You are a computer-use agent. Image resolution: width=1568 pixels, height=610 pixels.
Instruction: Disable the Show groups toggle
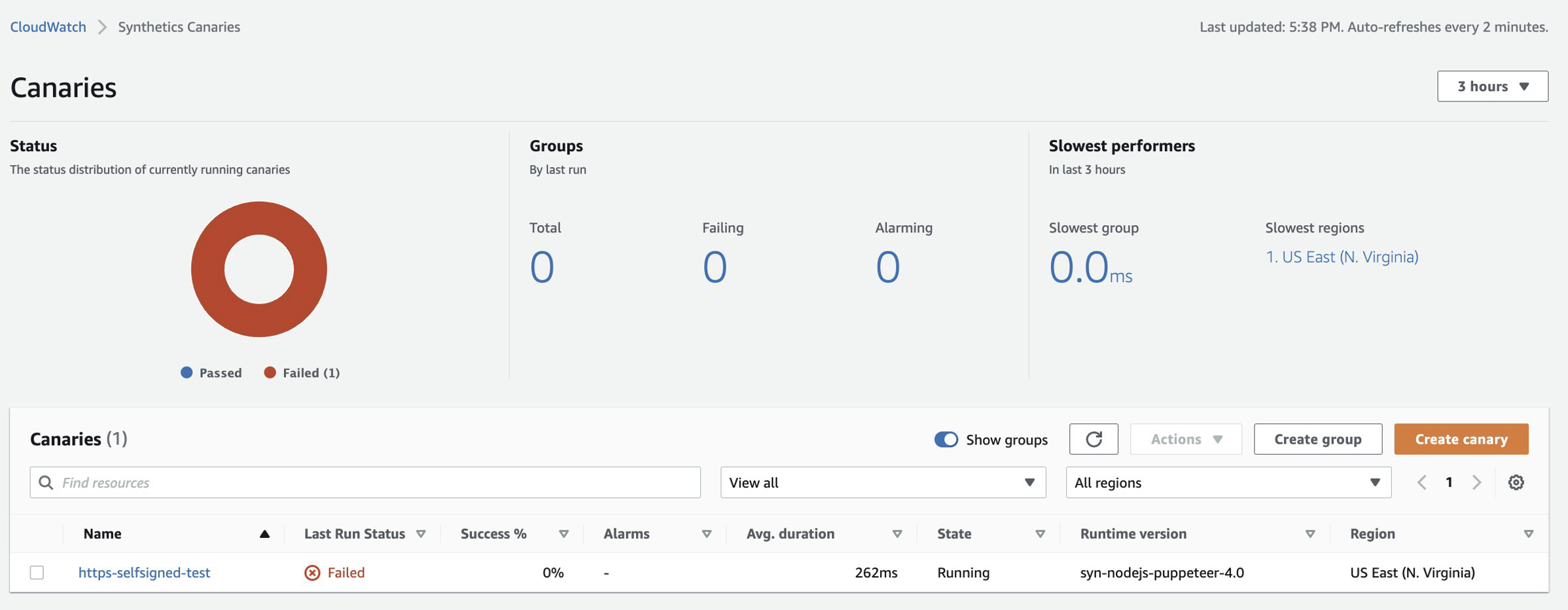point(945,440)
